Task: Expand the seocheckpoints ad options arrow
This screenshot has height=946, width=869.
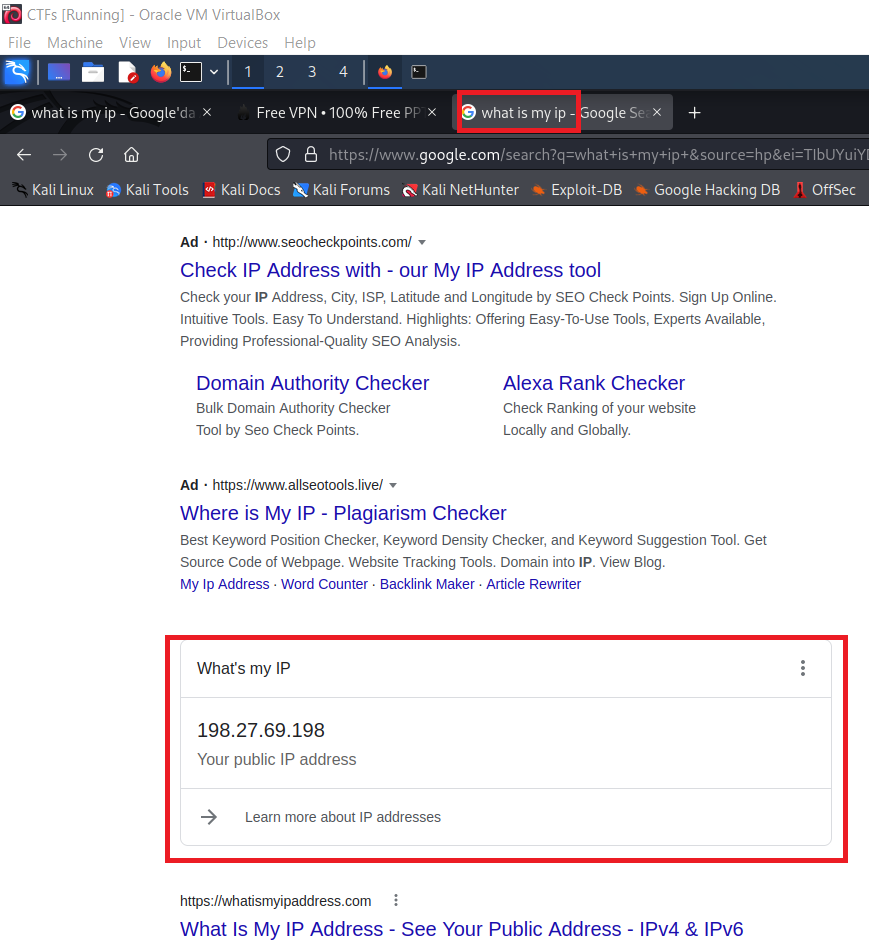Action: pos(422,242)
